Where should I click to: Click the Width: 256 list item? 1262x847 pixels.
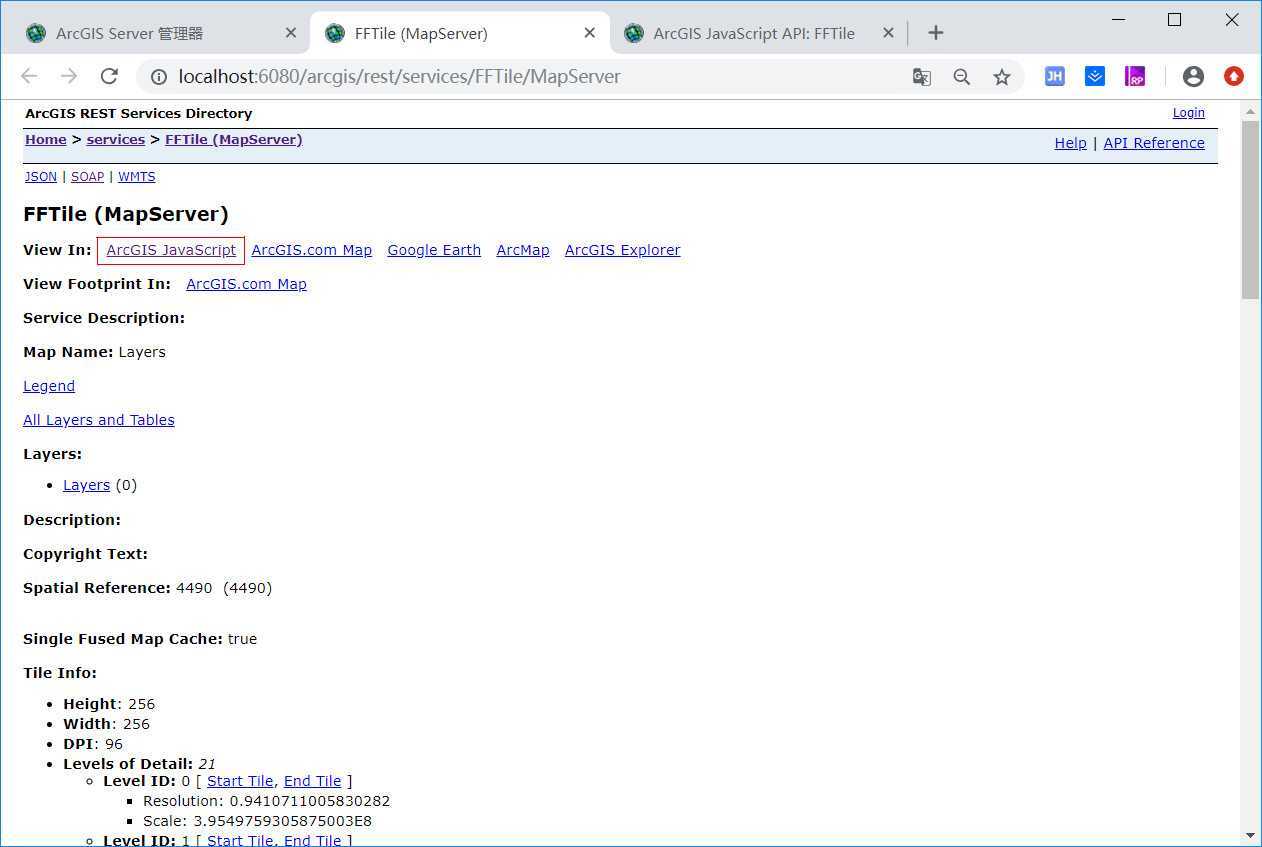click(x=106, y=724)
